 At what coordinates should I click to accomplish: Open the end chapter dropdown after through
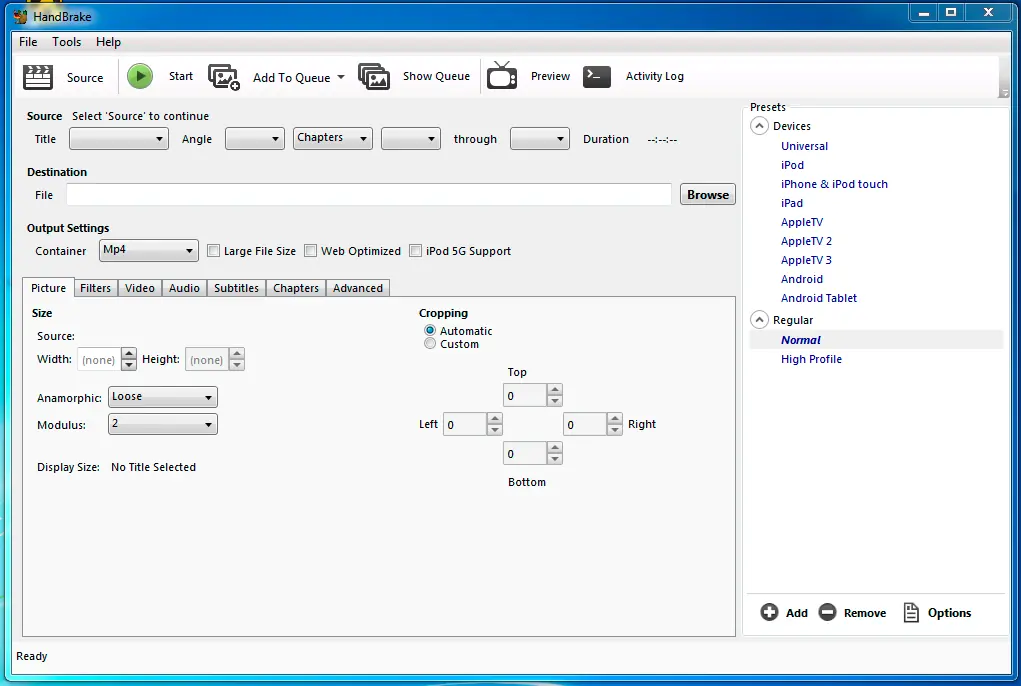[x=540, y=139]
